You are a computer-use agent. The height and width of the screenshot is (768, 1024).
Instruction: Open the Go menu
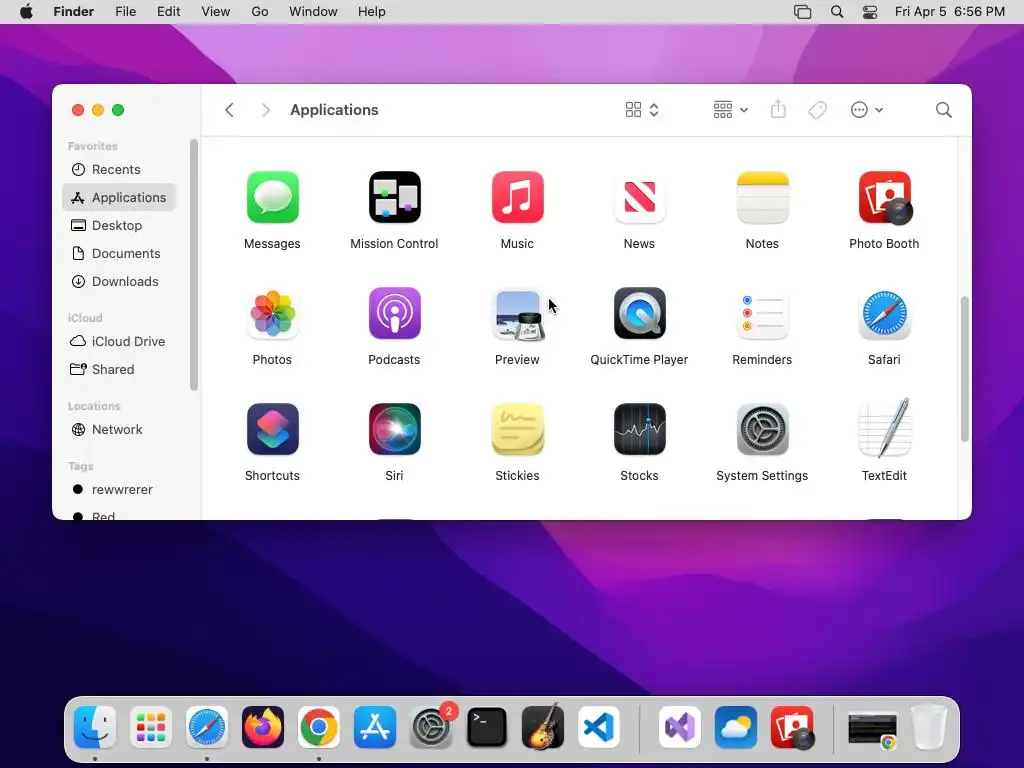[x=260, y=12]
